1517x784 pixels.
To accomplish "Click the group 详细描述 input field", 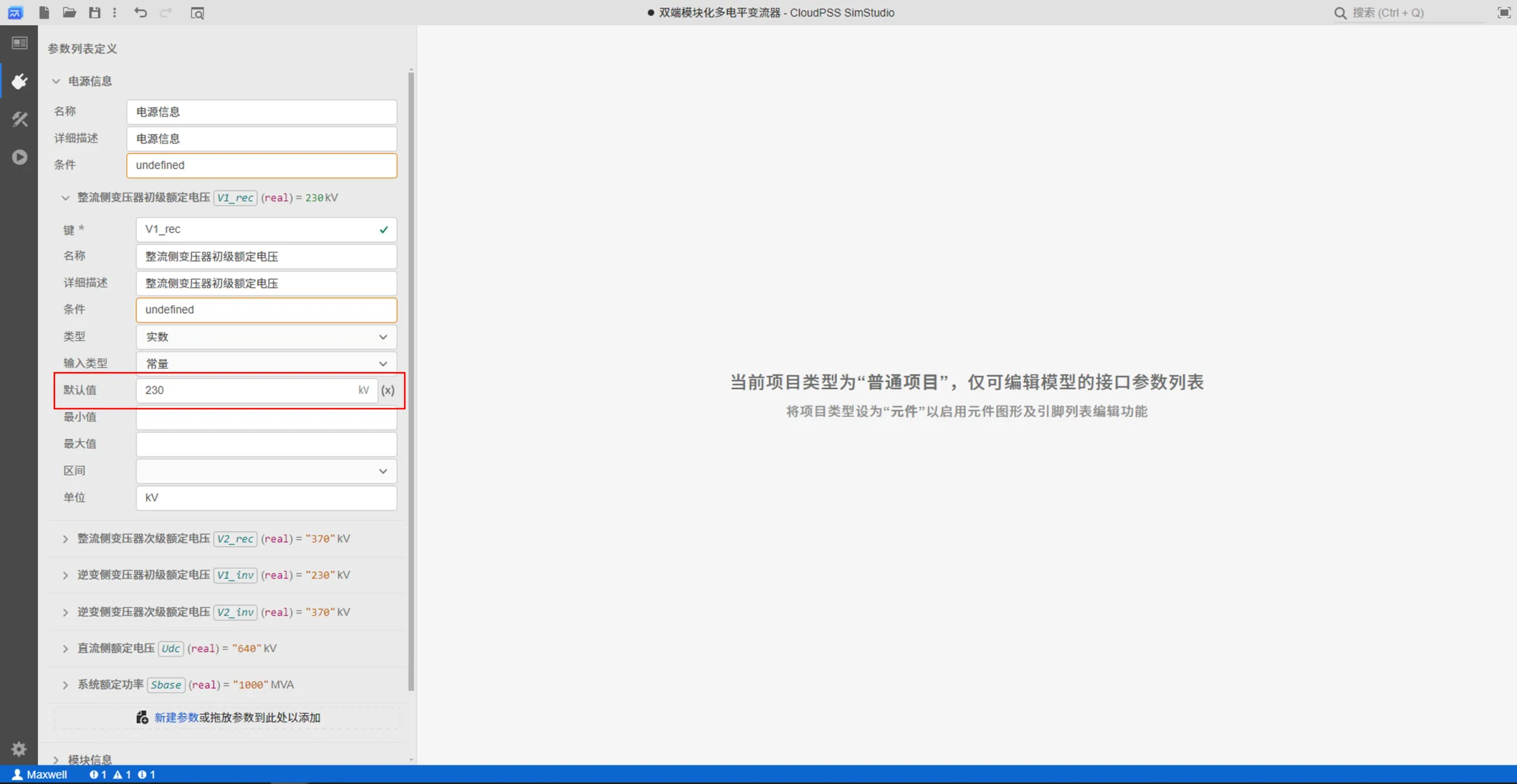I will 262,138.
